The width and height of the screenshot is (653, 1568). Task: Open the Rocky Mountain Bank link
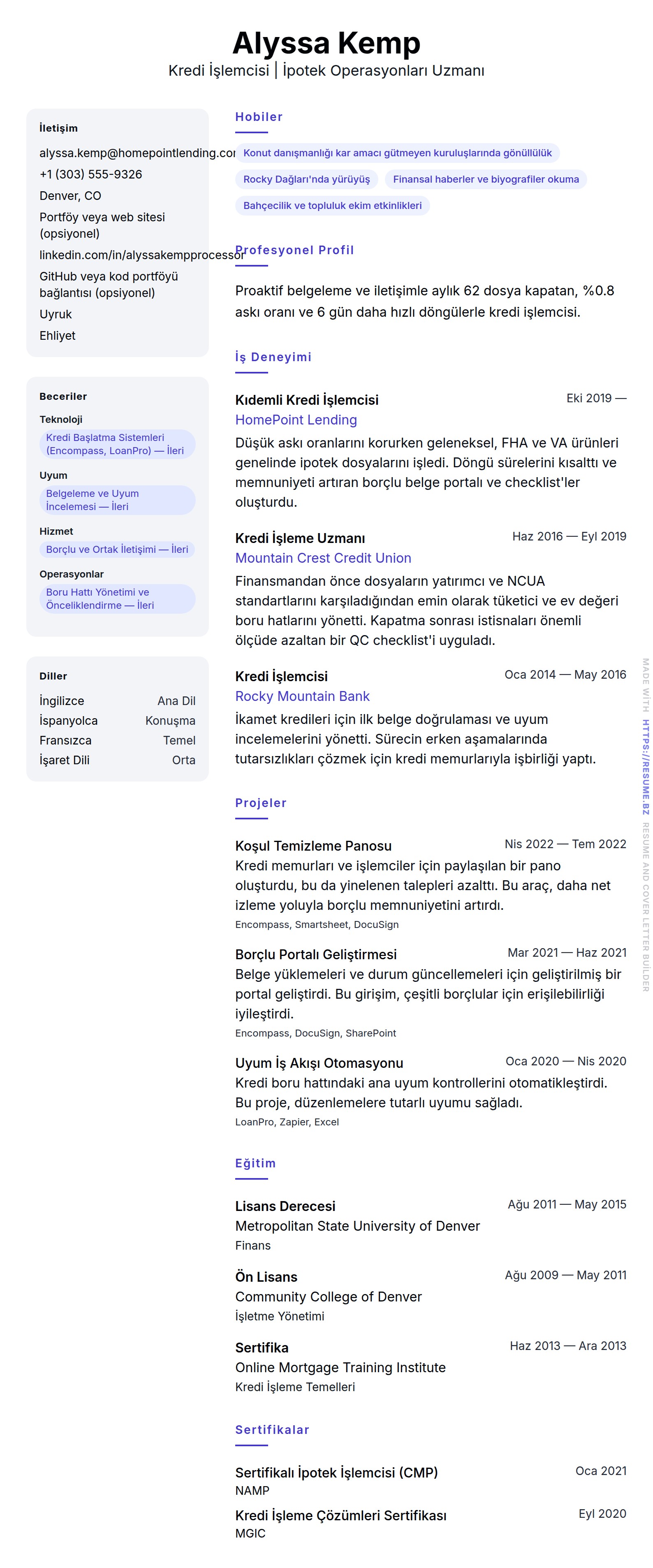tap(302, 696)
